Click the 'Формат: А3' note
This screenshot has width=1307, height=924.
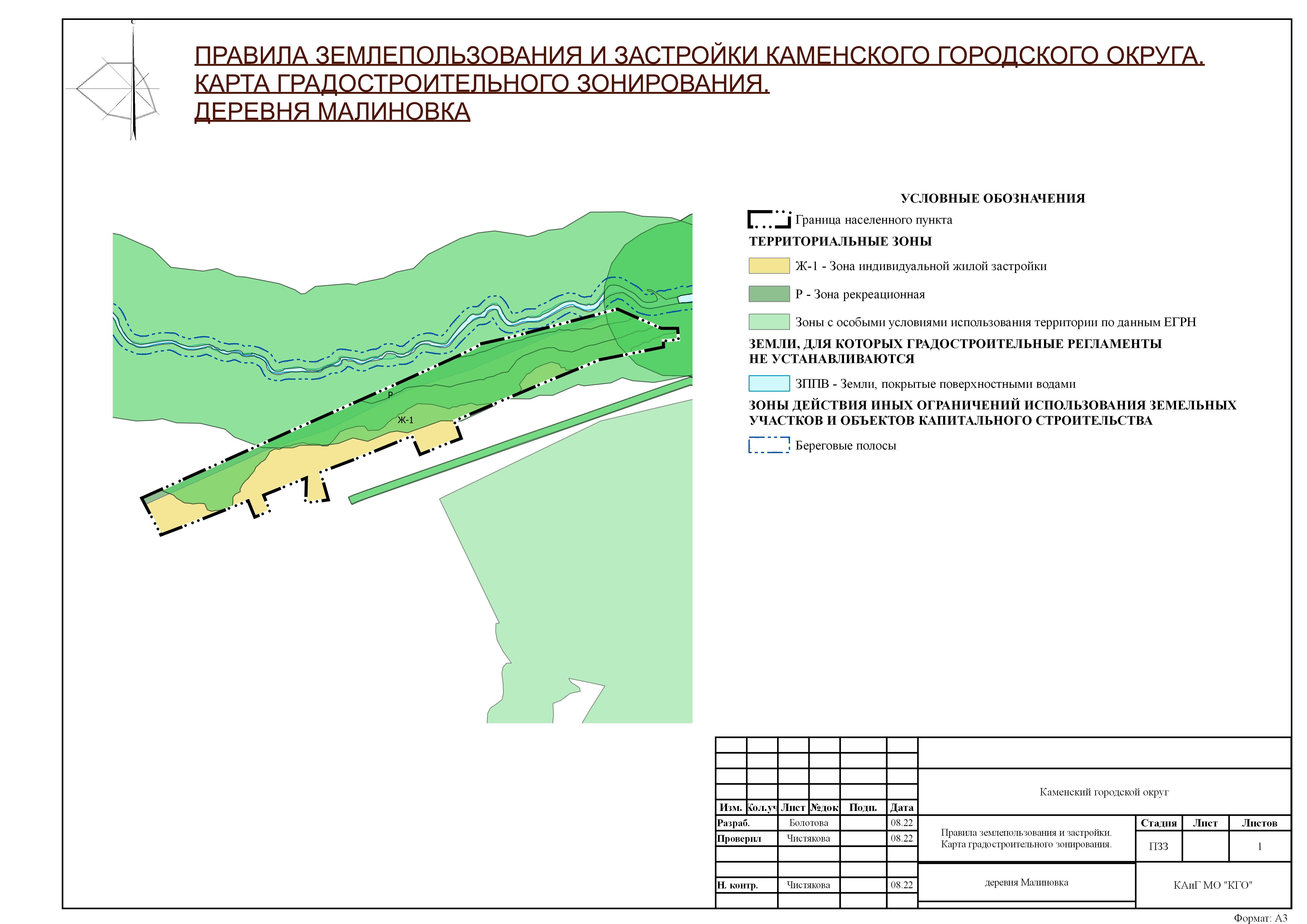[x=1261, y=918]
